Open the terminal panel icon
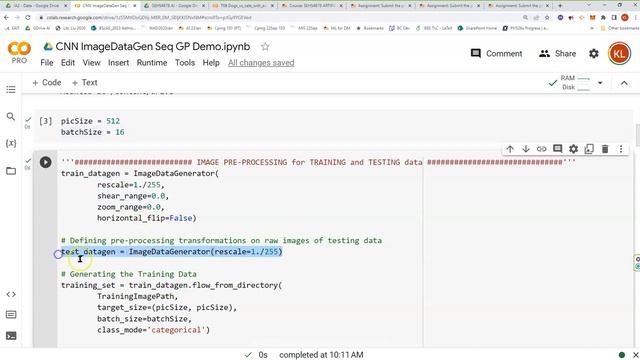The width and height of the screenshot is (640, 360). pyautogui.click(x=11, y=336)
